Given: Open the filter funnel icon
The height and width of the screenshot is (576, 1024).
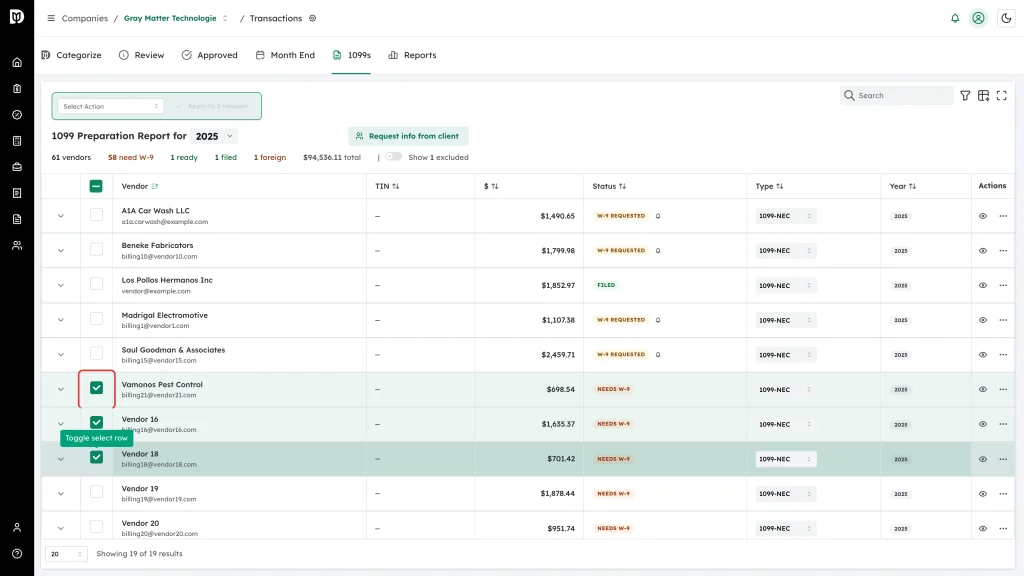Looking at the screenshot, I should pyautogui.click(x=965, y=95).
